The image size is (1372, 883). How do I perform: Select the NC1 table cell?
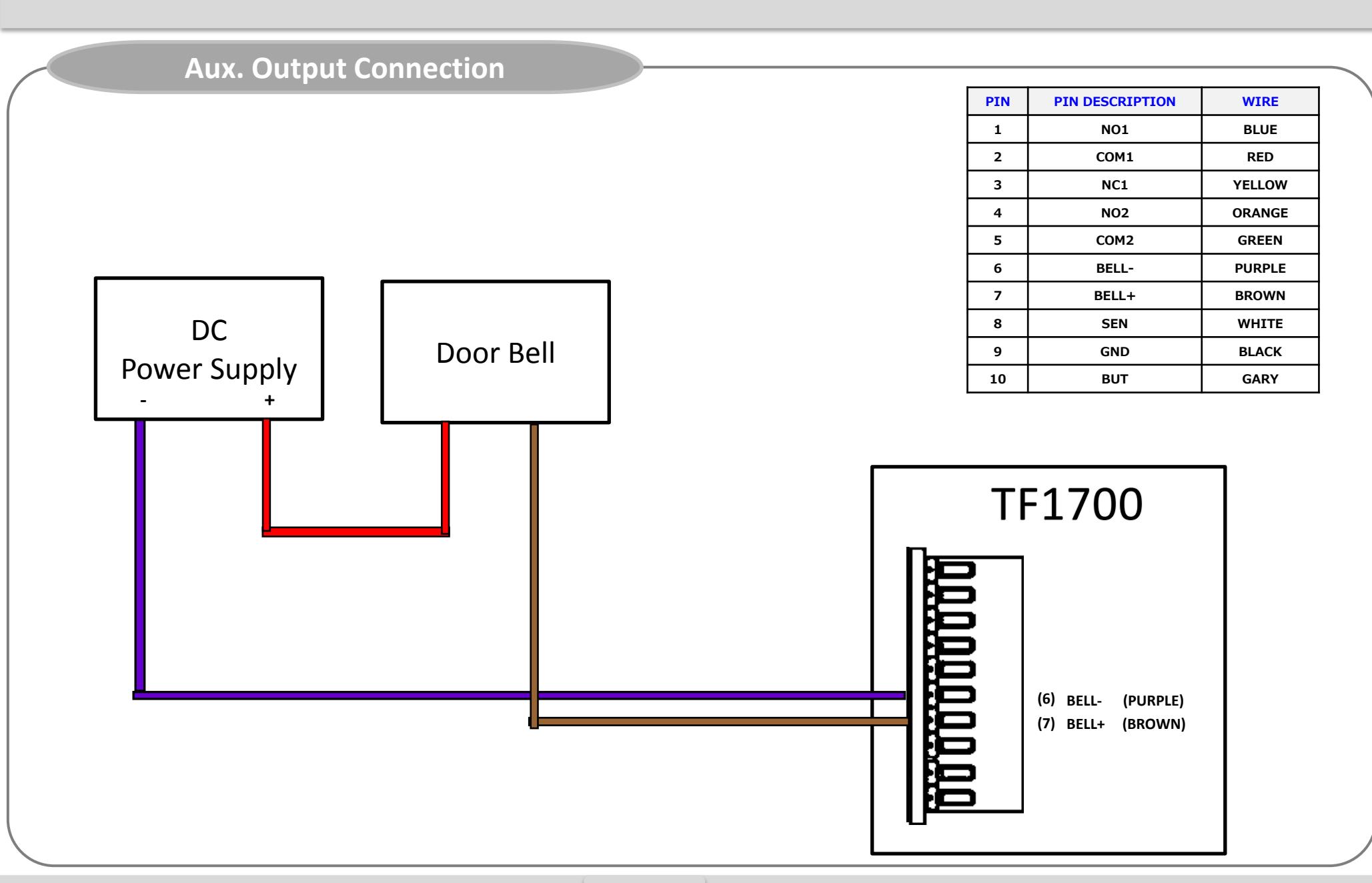click(x=1115, y=185)
